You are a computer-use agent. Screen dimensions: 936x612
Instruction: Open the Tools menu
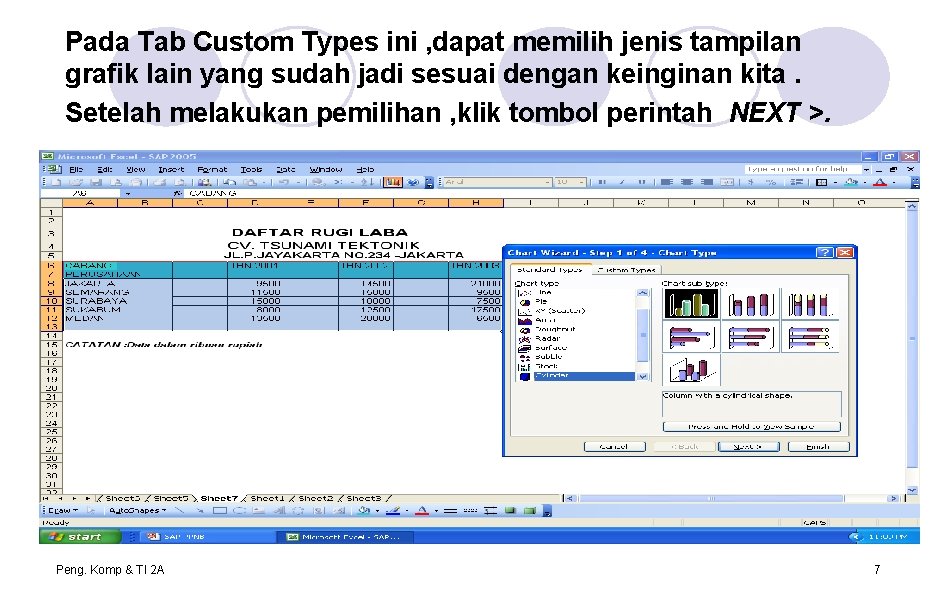tap(251, 170)
